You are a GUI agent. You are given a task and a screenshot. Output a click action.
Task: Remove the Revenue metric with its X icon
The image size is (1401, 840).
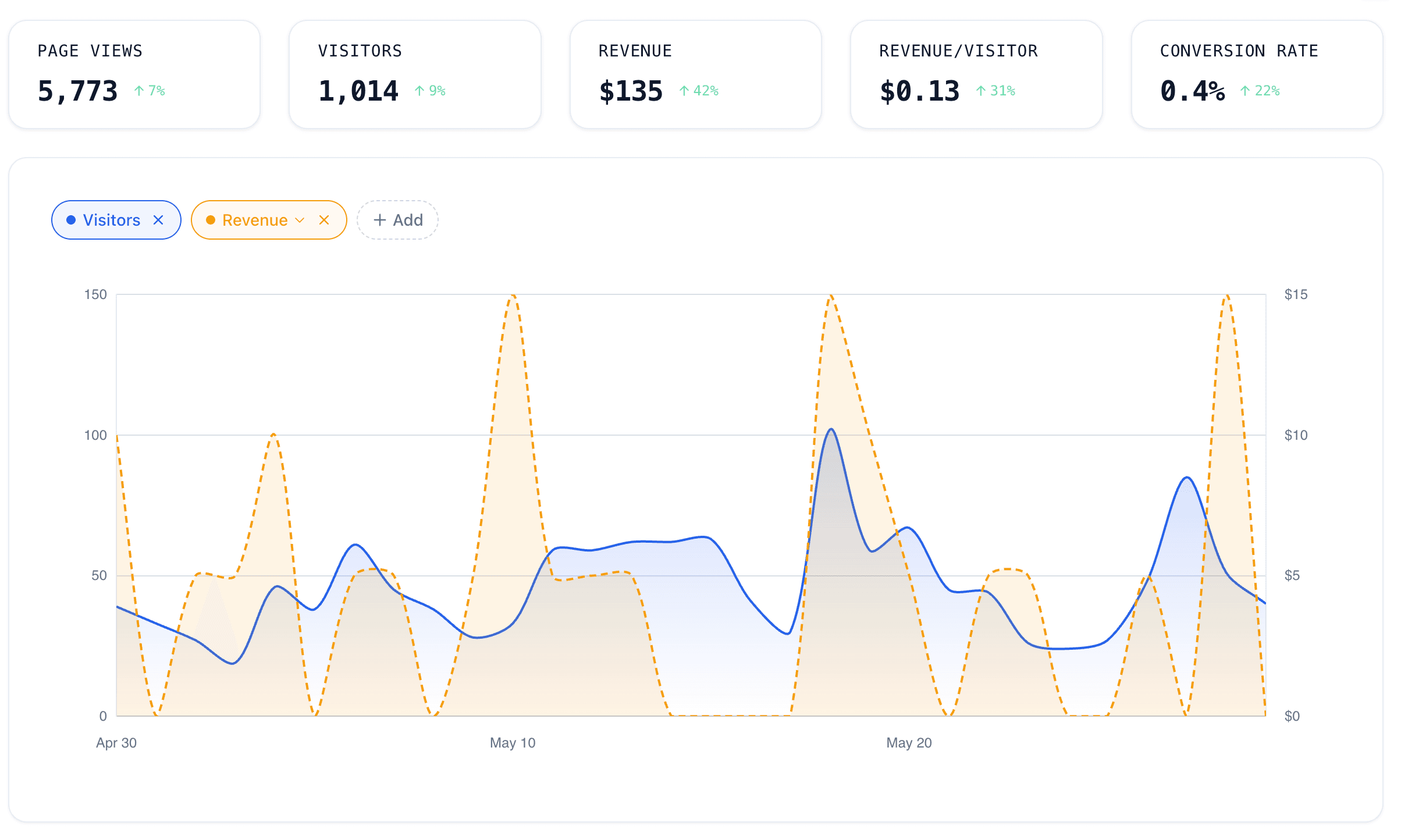(324, 220)
